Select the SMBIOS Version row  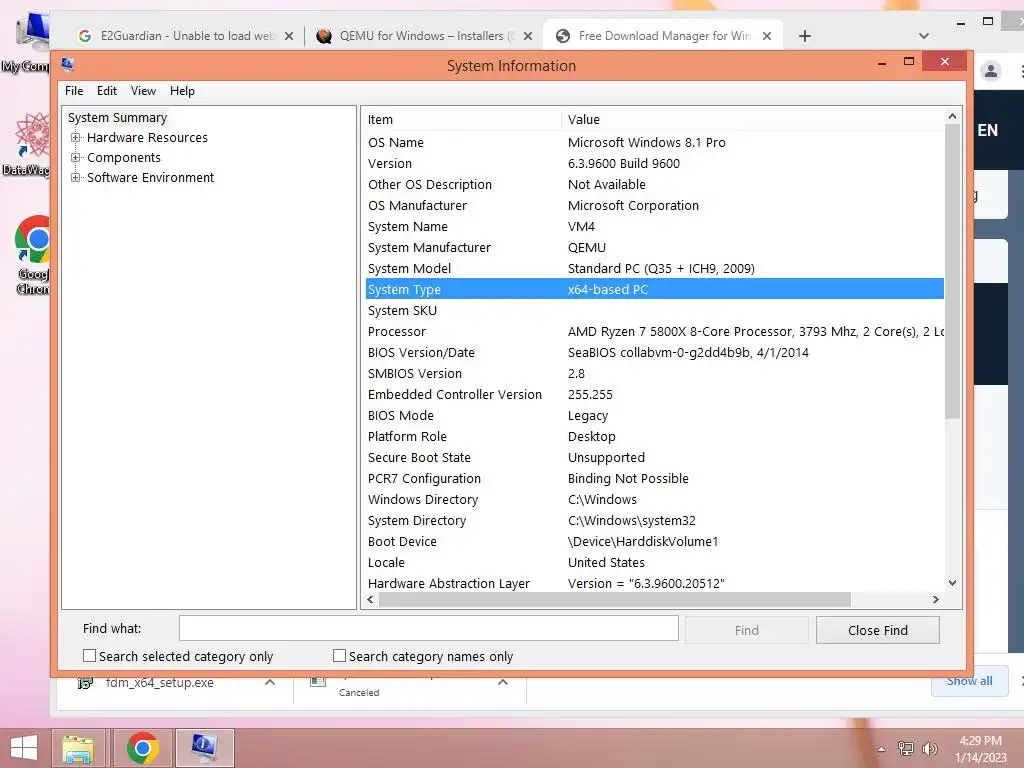(654, 374)
